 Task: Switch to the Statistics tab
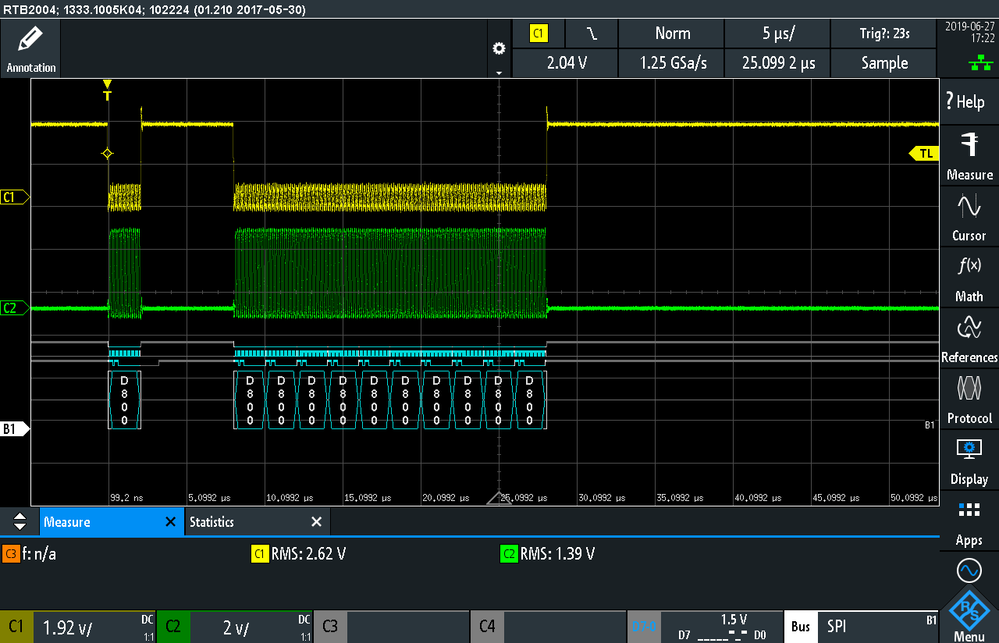pos(212,522)
